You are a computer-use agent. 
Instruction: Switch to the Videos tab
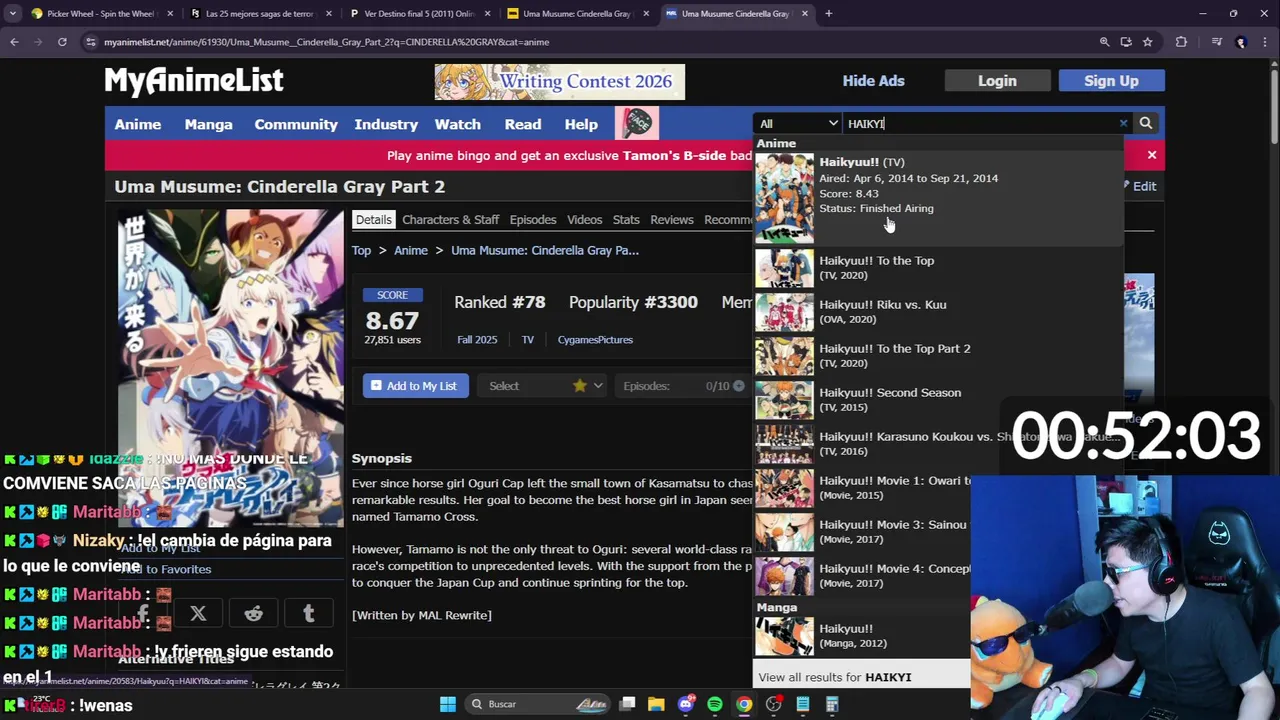[585, 220]
